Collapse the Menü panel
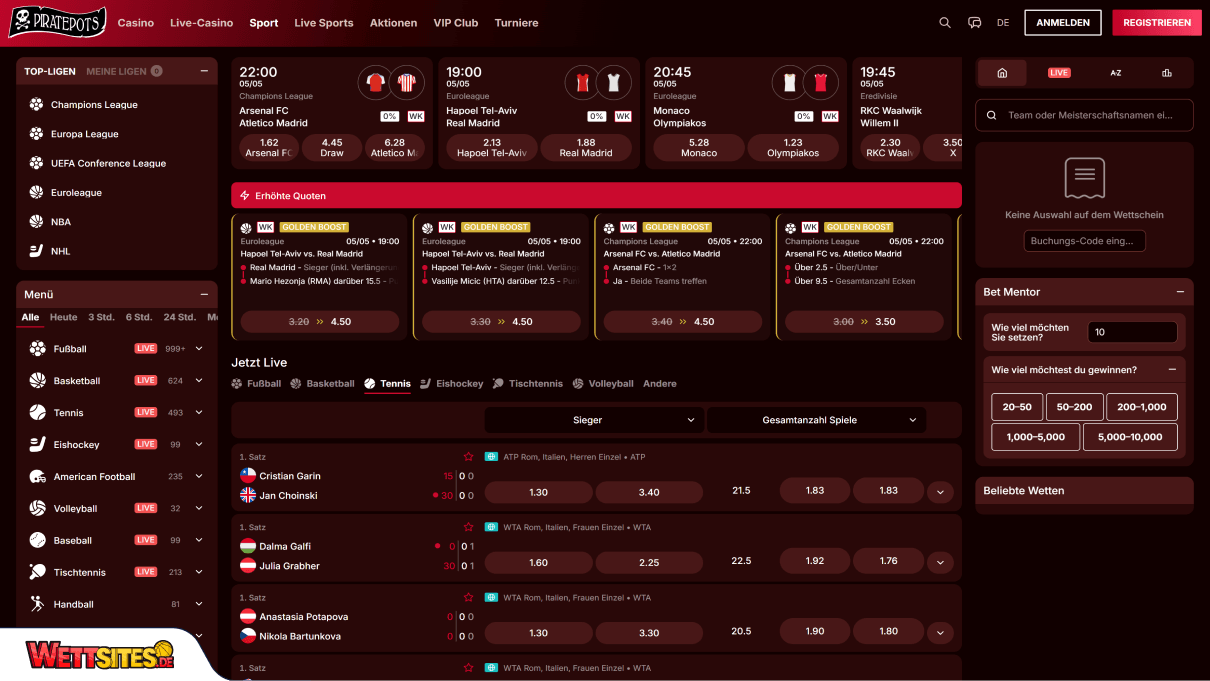 click(x=204, y=295)
